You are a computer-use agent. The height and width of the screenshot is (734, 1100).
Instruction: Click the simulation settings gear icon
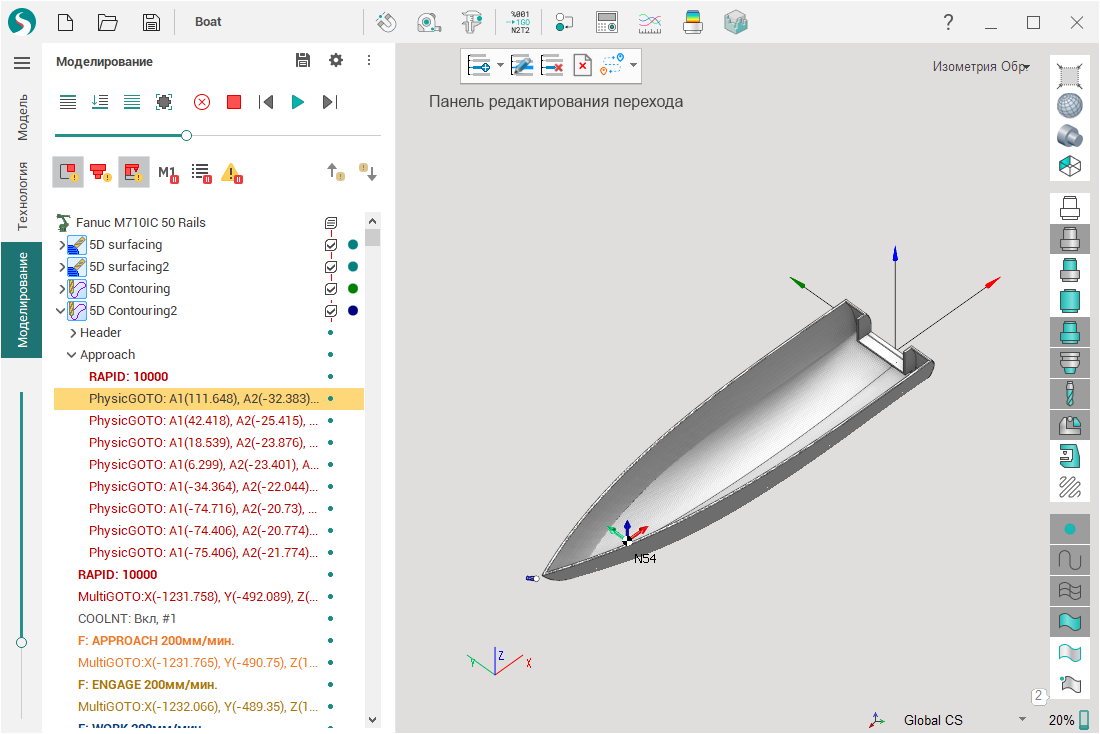click(336, 61)
